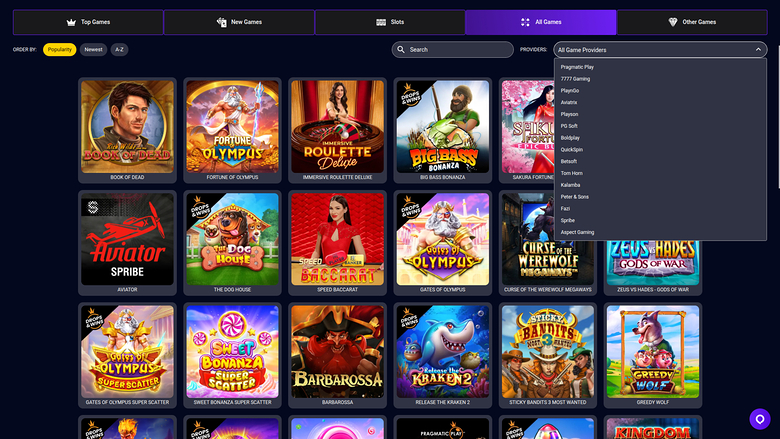Viewport: 780px width, 439px height.
Task: Launch the Book of Dead game
Action: pyautogui.click(x=127, y=130)
